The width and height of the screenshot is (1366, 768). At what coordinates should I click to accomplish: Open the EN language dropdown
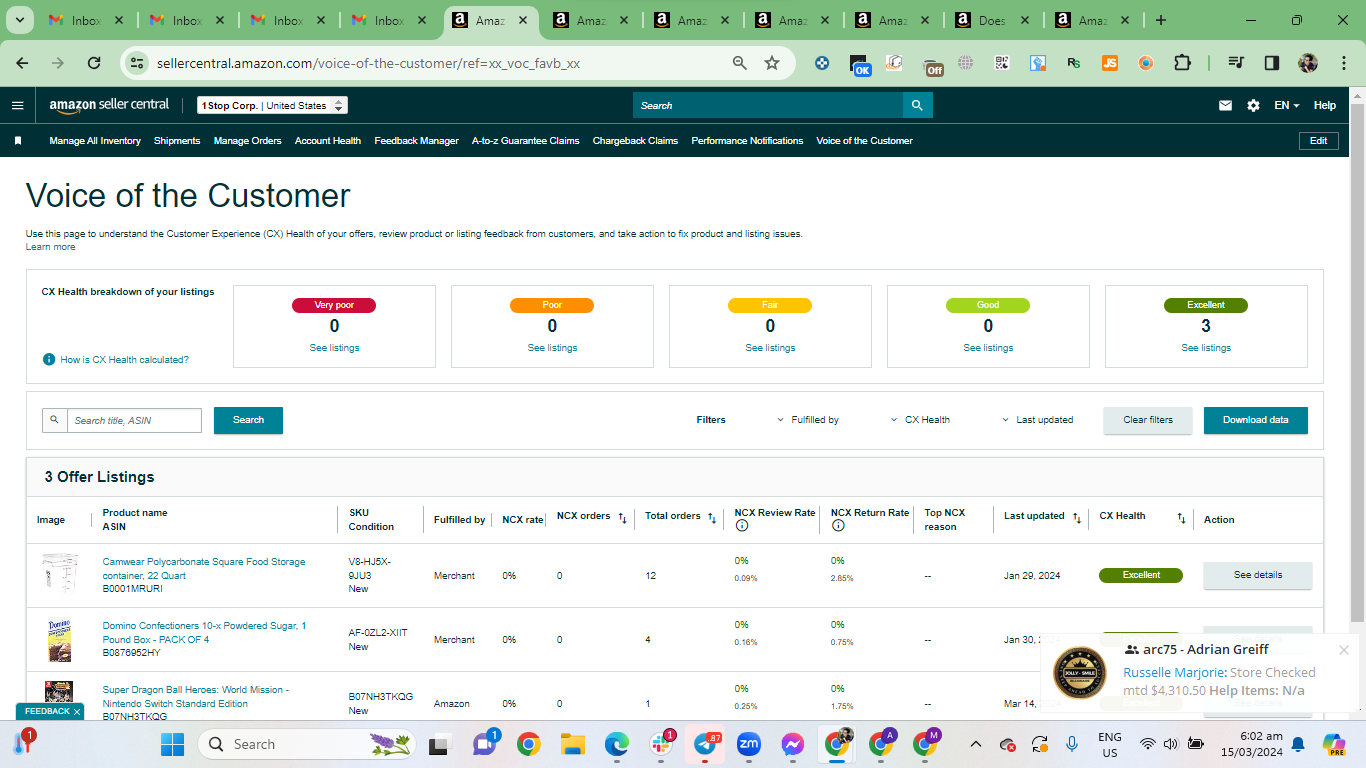click(1287, 105)
